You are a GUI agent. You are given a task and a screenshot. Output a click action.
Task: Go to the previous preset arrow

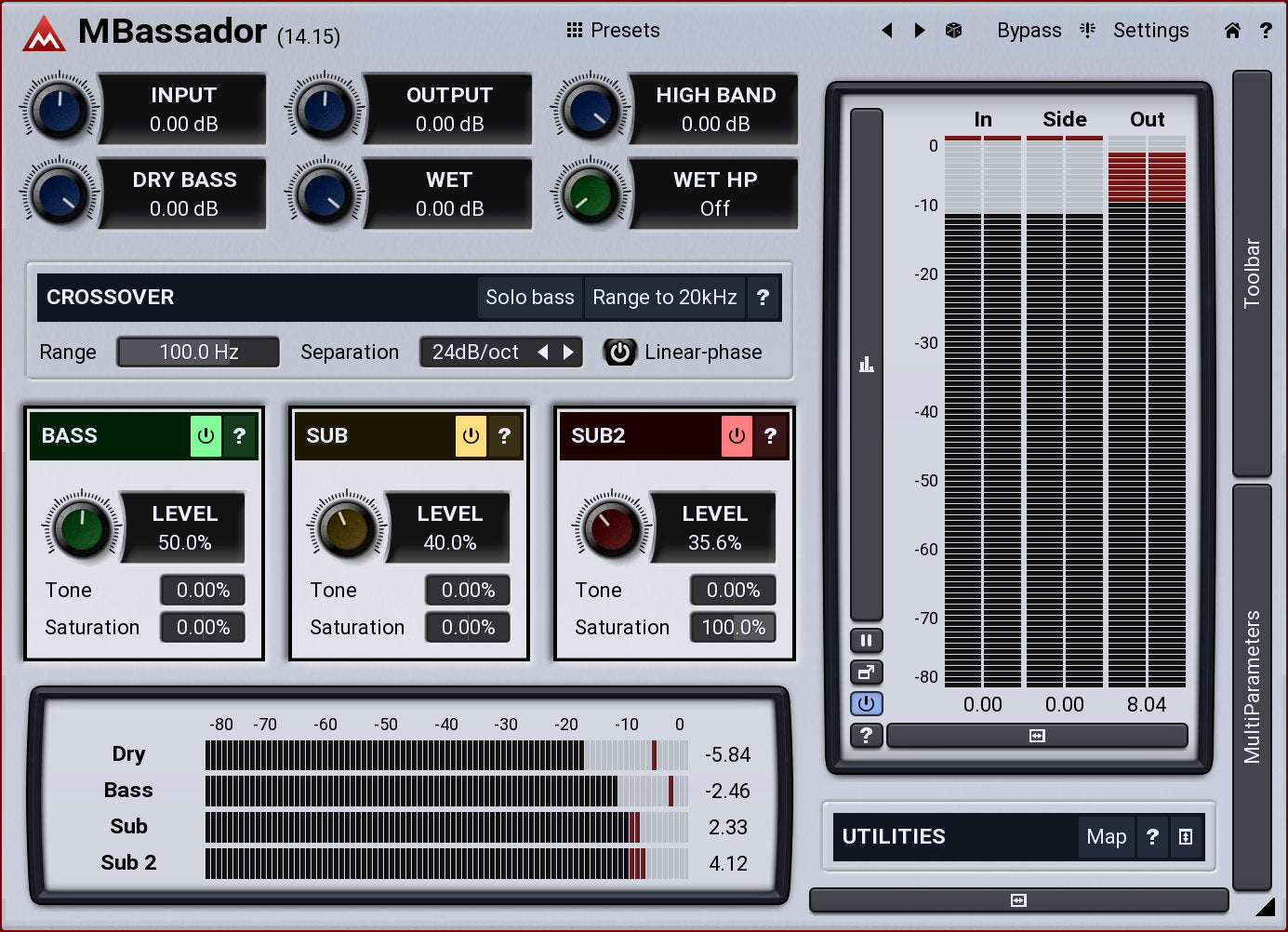click(887, 31)
